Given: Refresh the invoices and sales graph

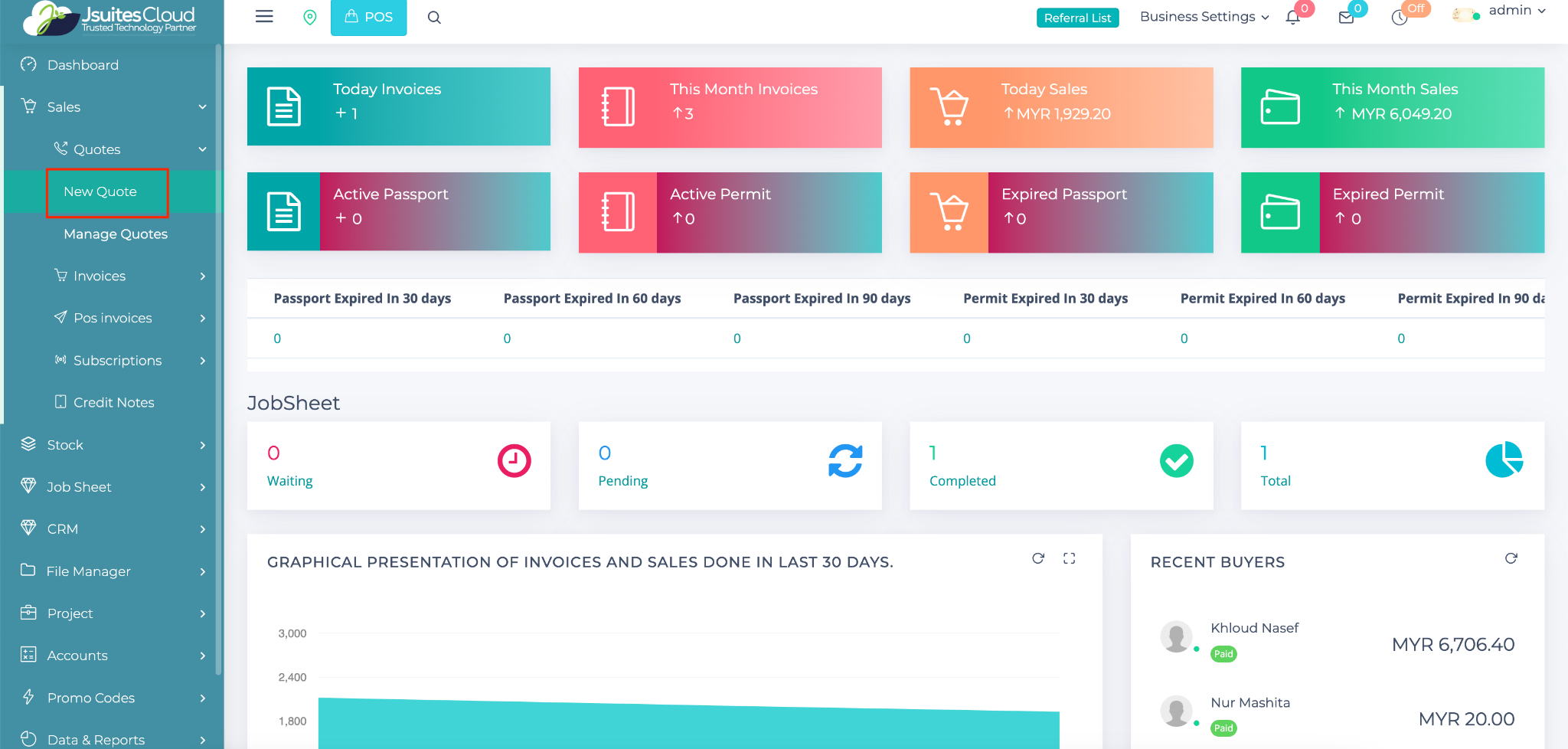Looking at the screenshot, I should 1038,558.
